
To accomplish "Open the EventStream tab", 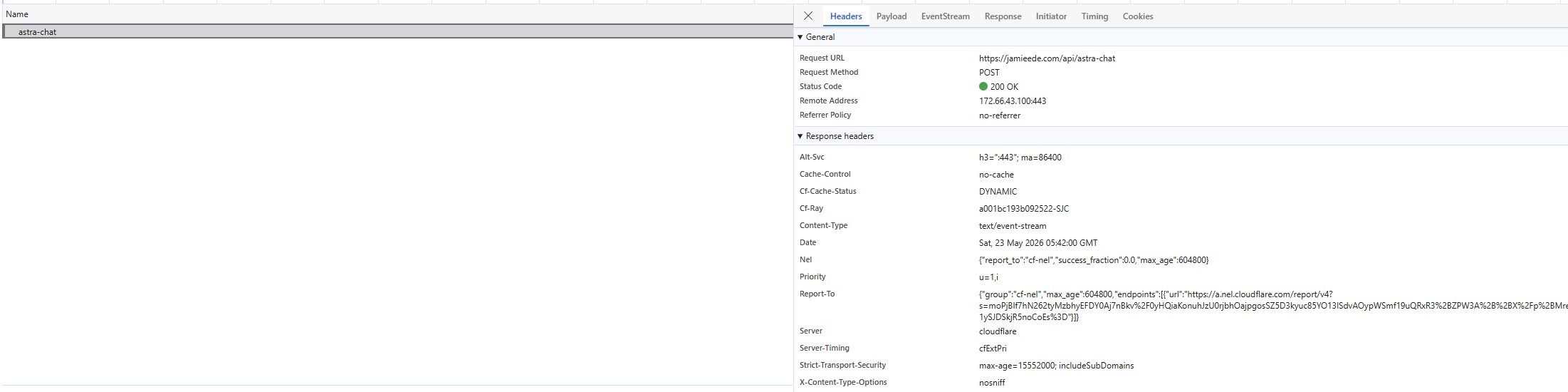I will [x=945, y=16].
